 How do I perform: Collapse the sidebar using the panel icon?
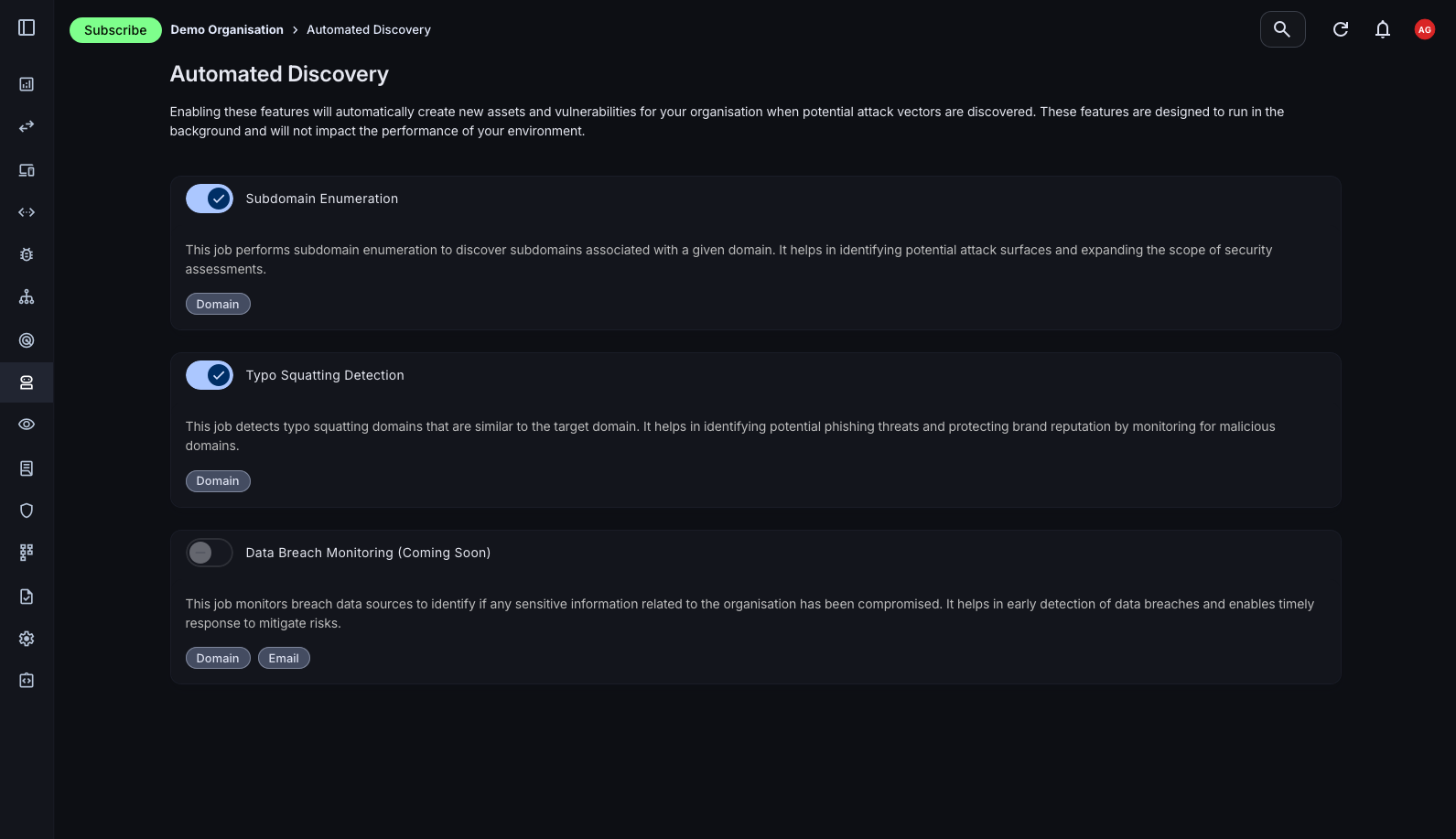coord(27,27)
